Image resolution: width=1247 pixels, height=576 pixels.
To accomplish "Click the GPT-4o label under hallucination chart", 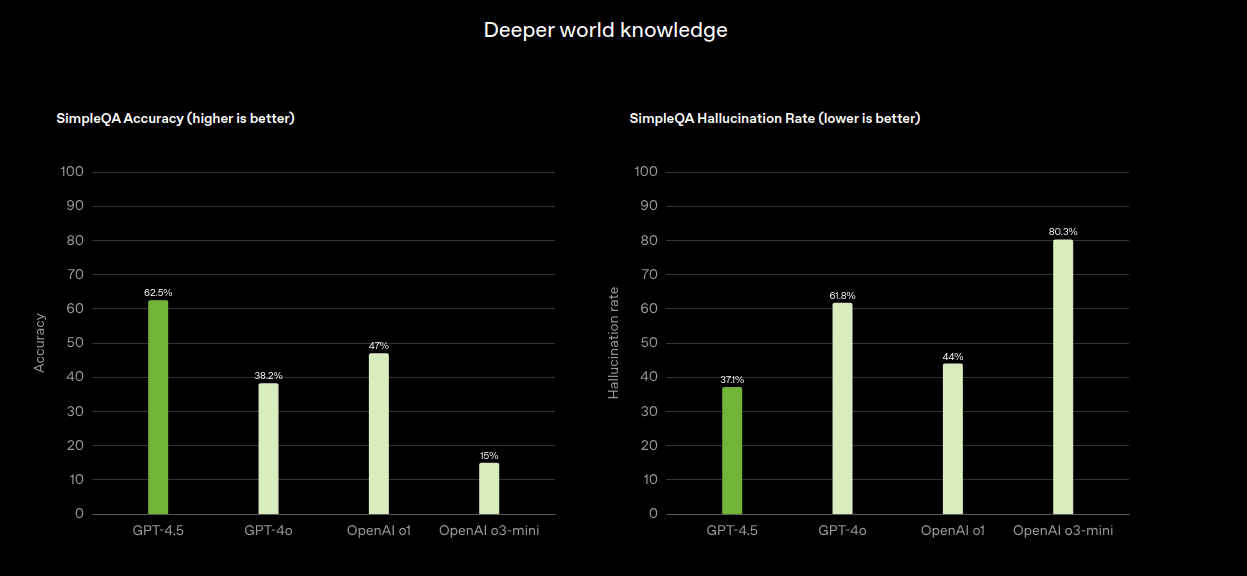I will 842,530.
